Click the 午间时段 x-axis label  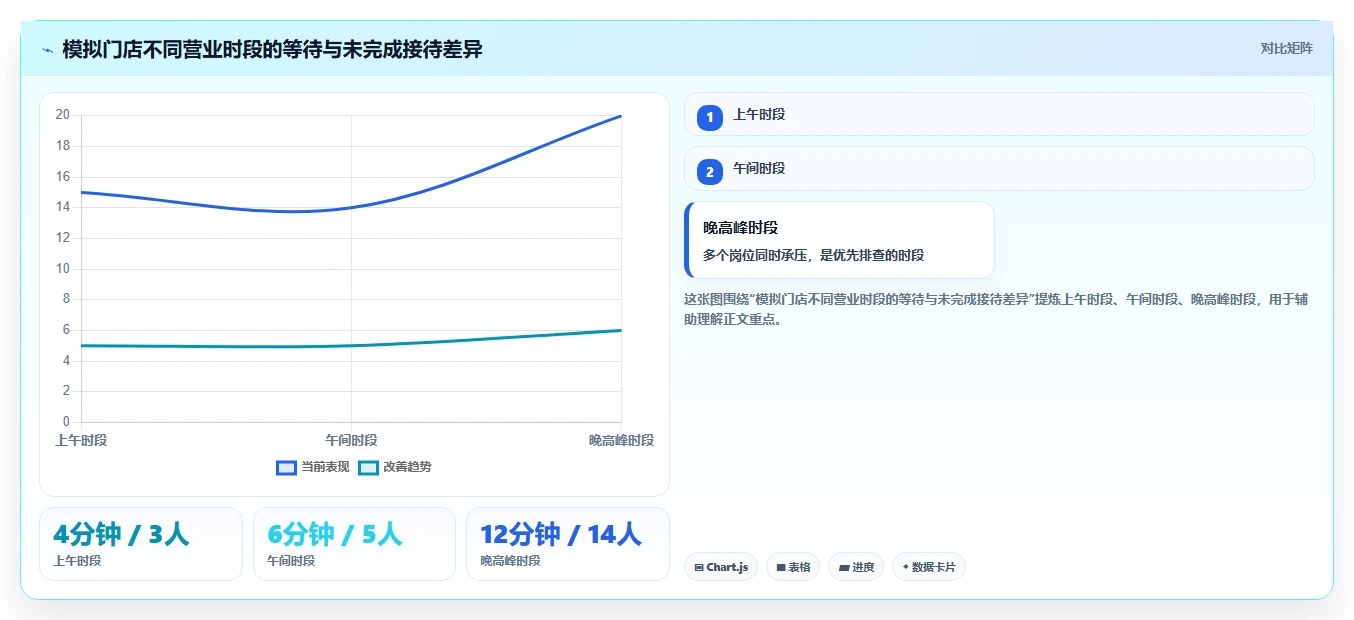[x=351, y=440]
